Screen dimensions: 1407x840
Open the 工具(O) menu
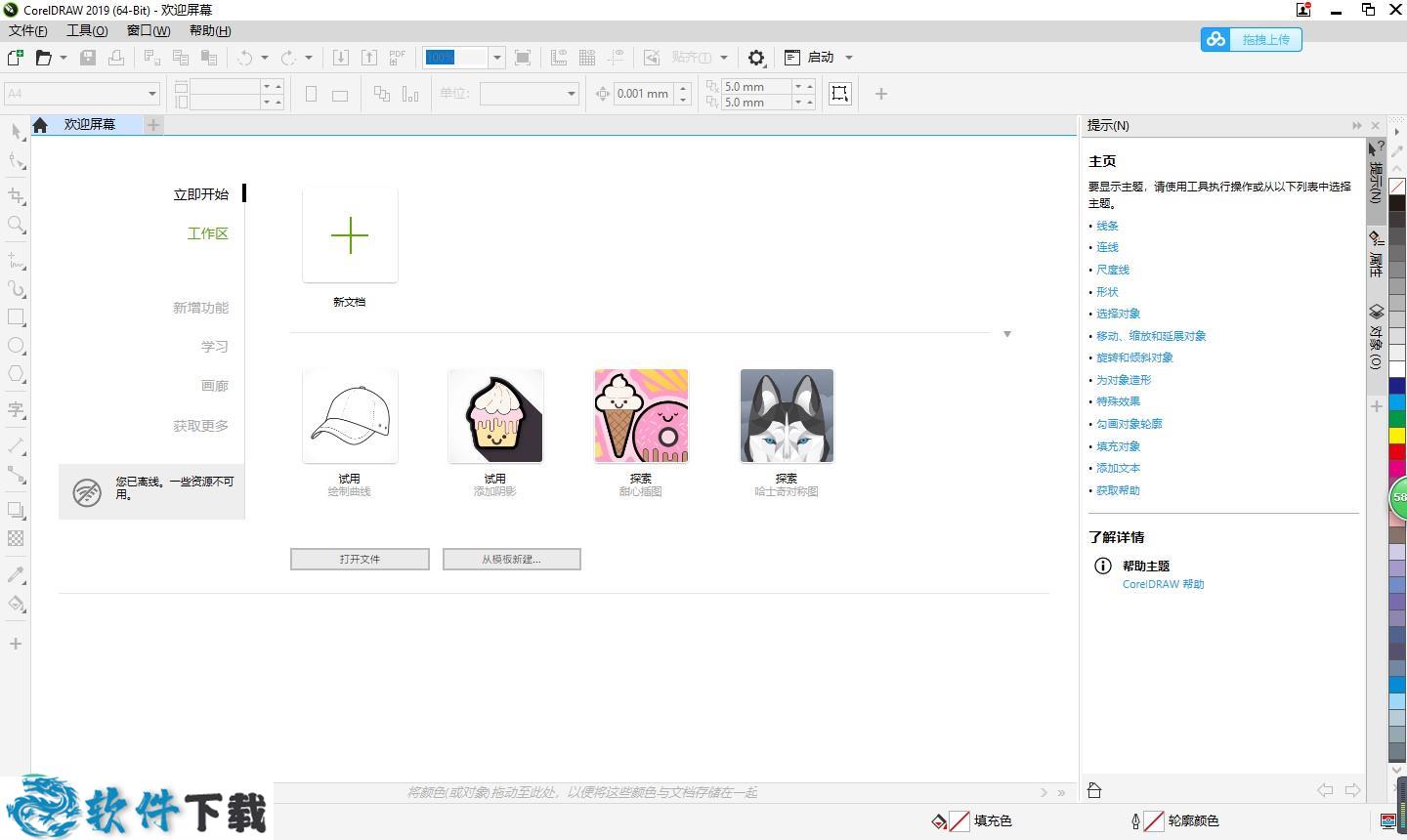(x=87, y=30)
